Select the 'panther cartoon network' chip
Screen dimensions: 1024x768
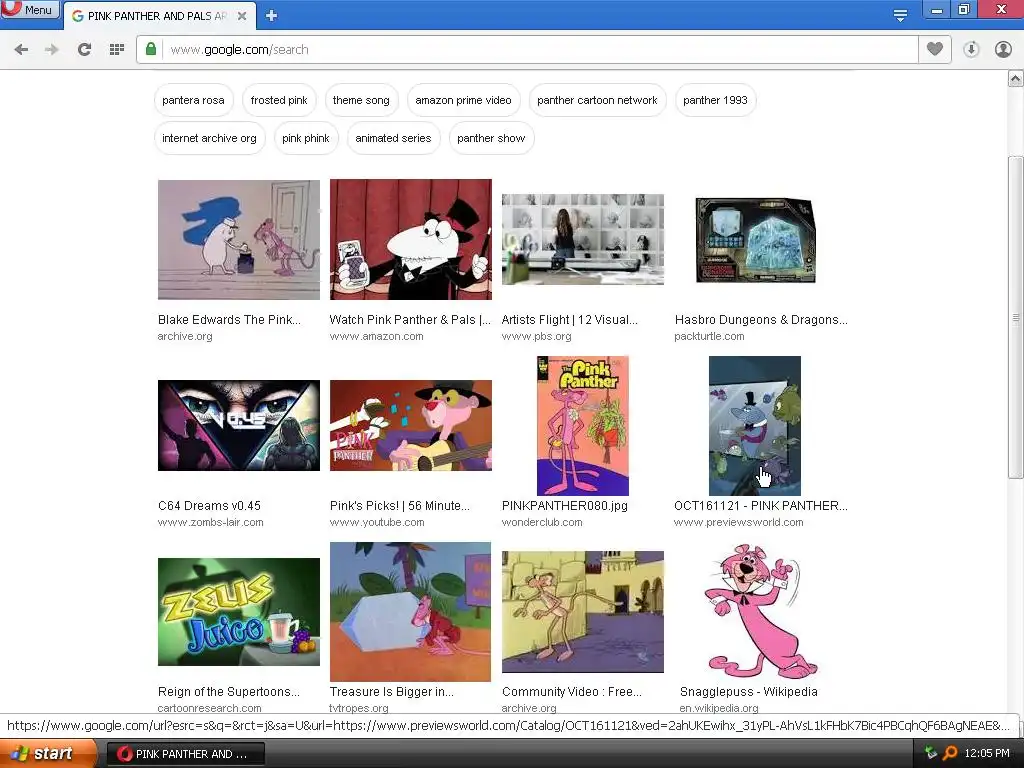(x=597, y=100)
